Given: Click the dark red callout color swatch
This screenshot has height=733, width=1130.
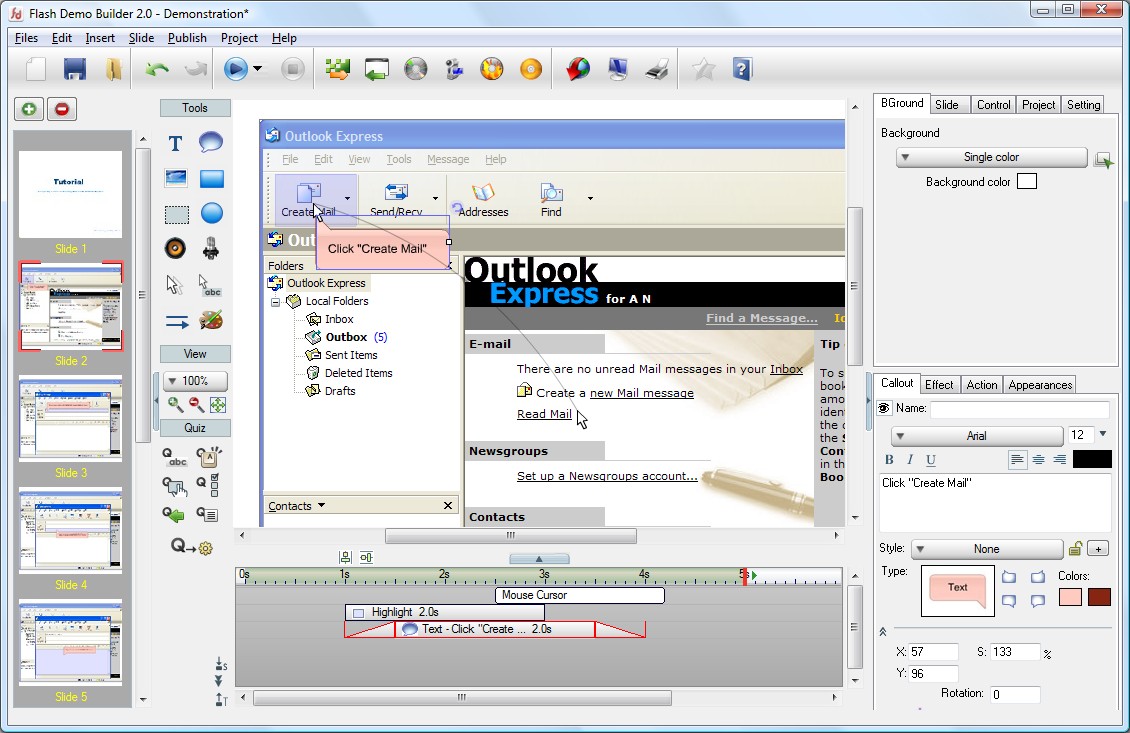Looking at the screenshot, I should 1099,597.
